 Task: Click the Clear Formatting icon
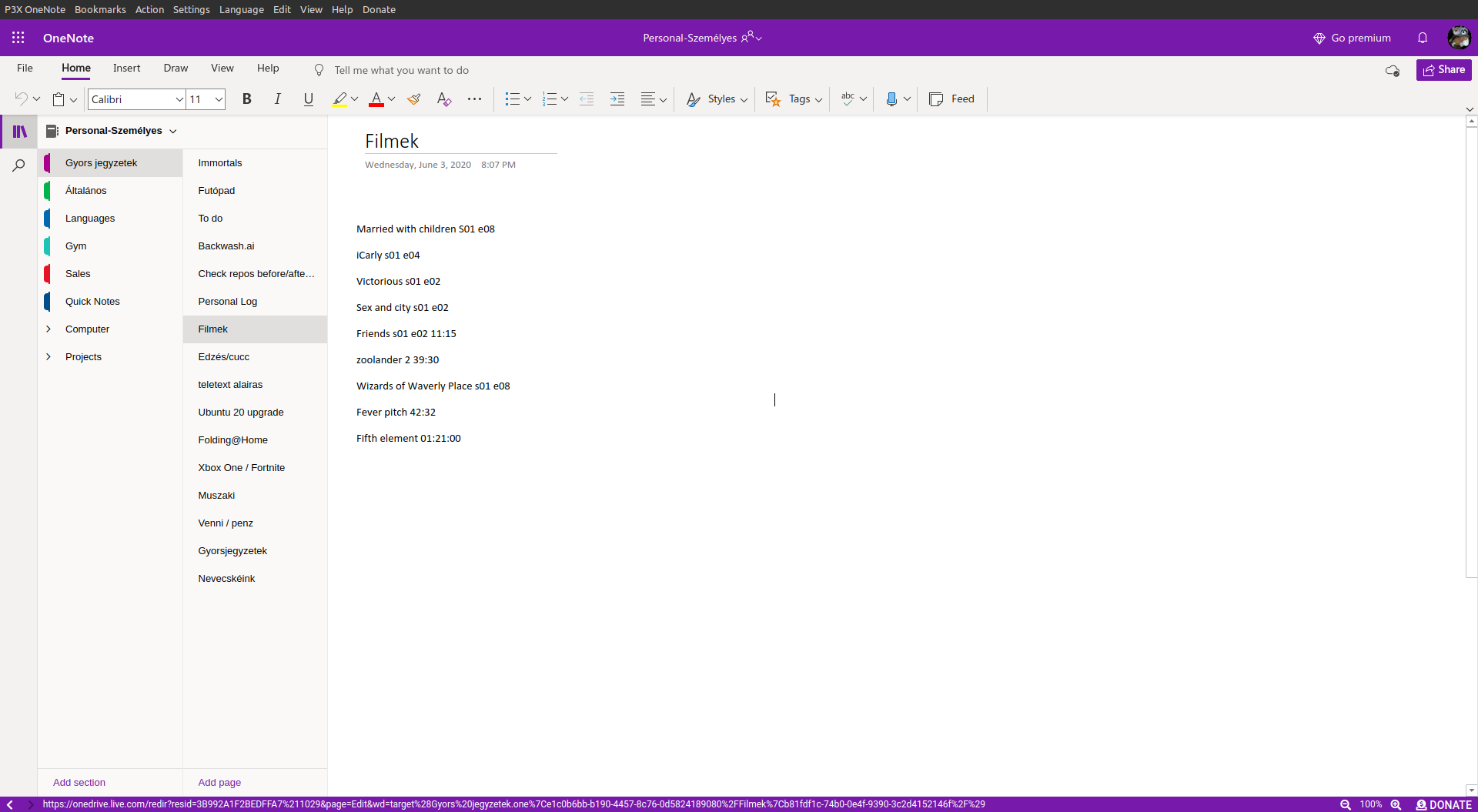tap(444, 99)
